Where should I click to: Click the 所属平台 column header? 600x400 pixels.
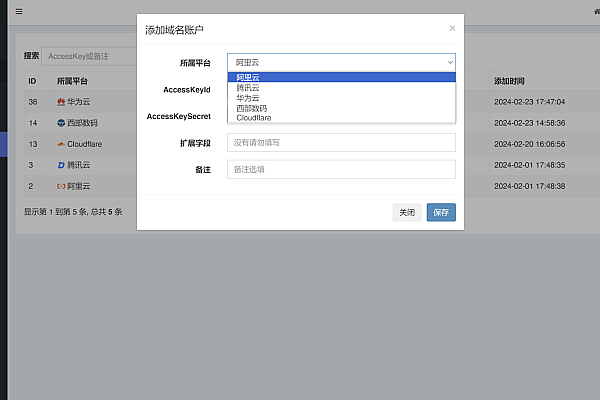coord(72,81)
